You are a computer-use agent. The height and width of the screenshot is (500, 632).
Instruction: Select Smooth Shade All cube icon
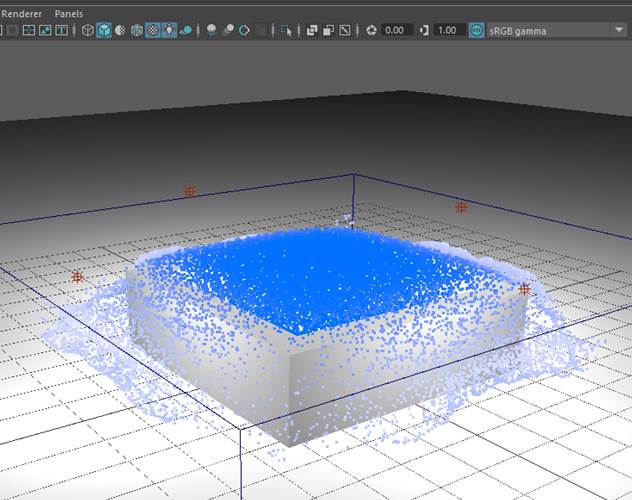click(104, 30)
